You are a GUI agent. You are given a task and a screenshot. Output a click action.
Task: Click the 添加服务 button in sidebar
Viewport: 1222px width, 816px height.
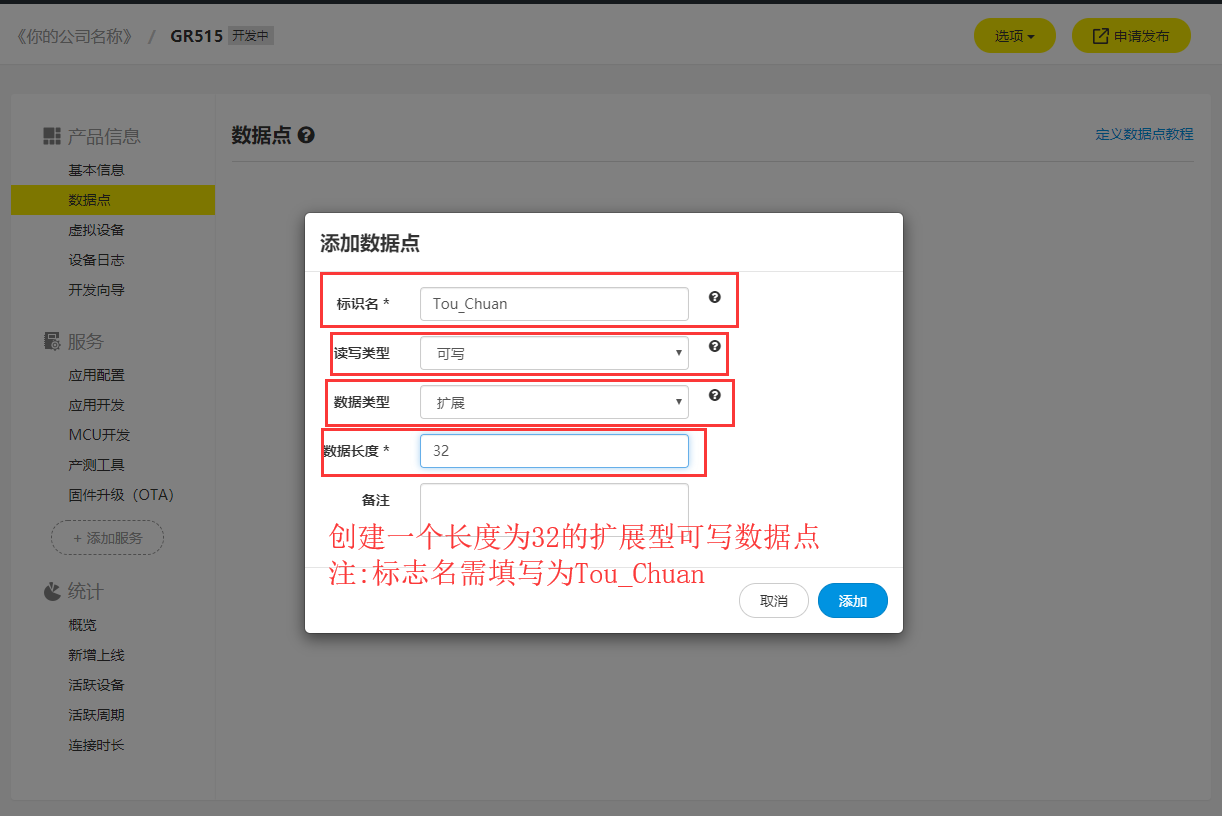[107, 537]
